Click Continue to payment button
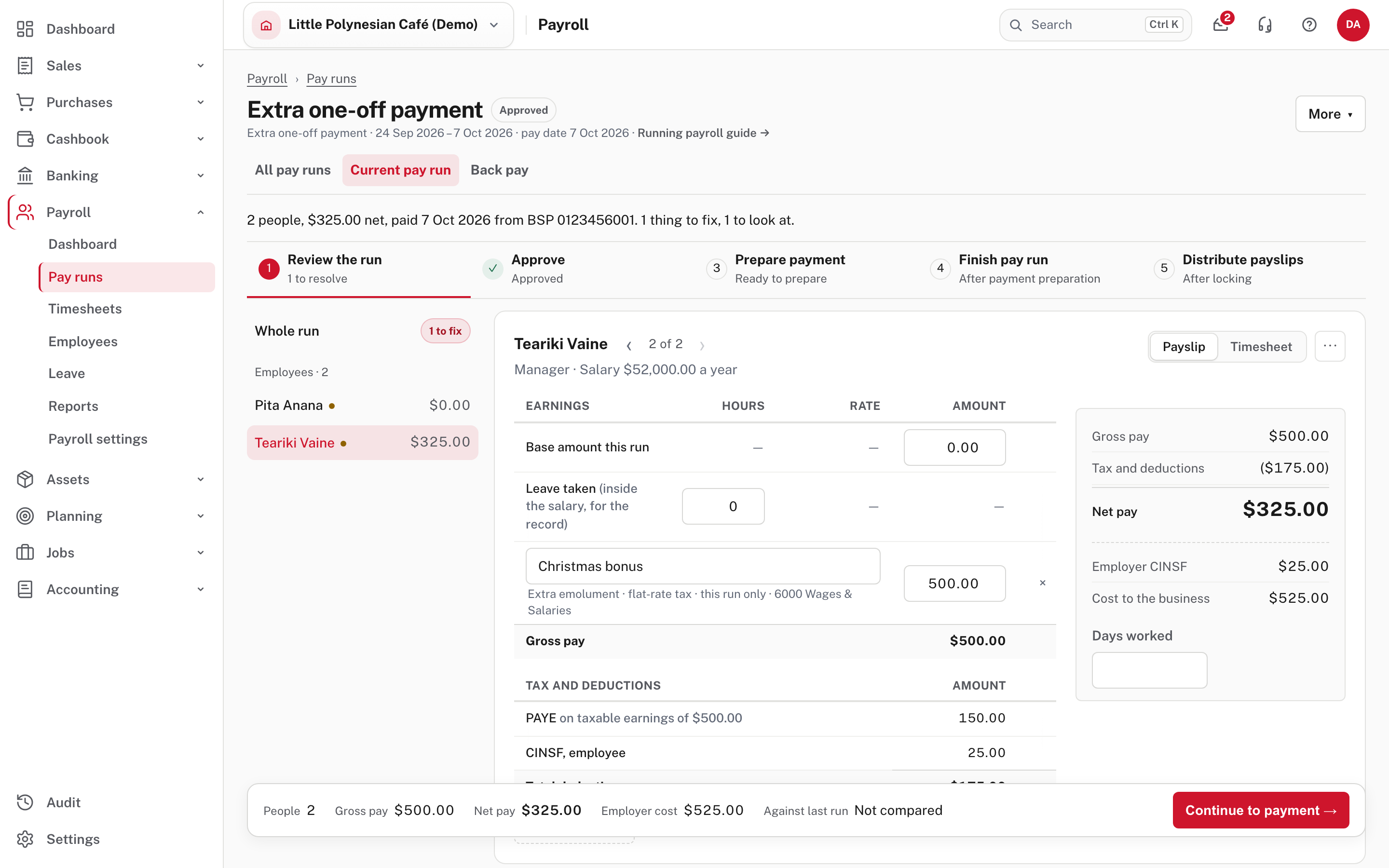This screenshot has width=1389, height=868. pyautogui.click(x=1260, y=810)
